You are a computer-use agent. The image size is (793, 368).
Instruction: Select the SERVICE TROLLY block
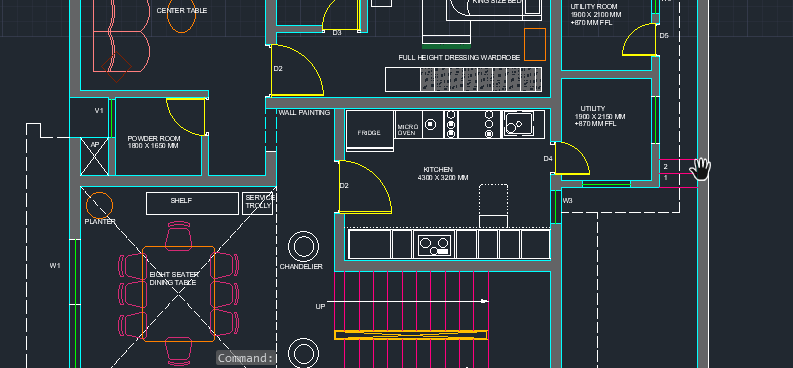(x=258, y=203)
